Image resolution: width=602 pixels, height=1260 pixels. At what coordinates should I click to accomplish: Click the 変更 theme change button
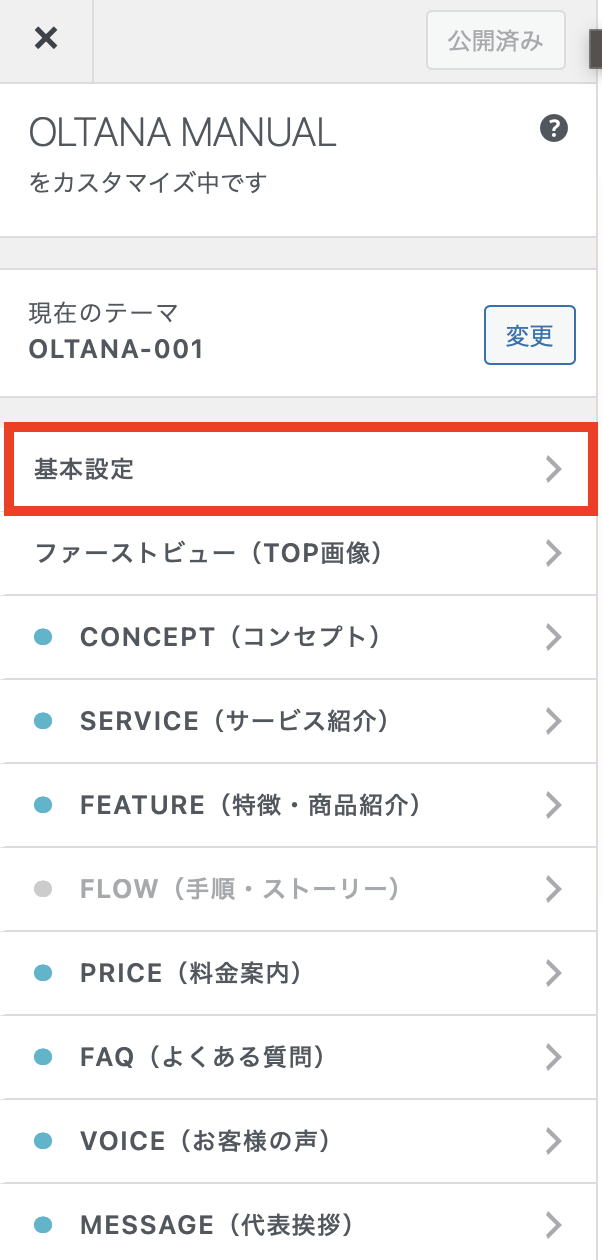tap(530, 335)
